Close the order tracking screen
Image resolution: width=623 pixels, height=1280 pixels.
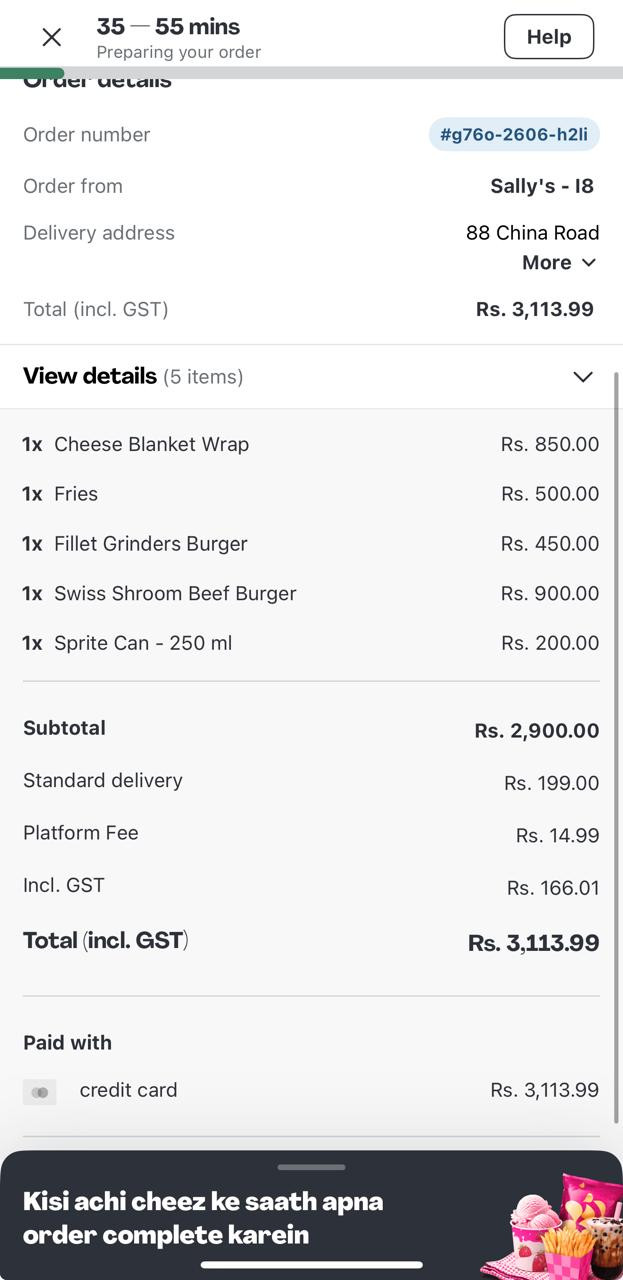(52, 38)
